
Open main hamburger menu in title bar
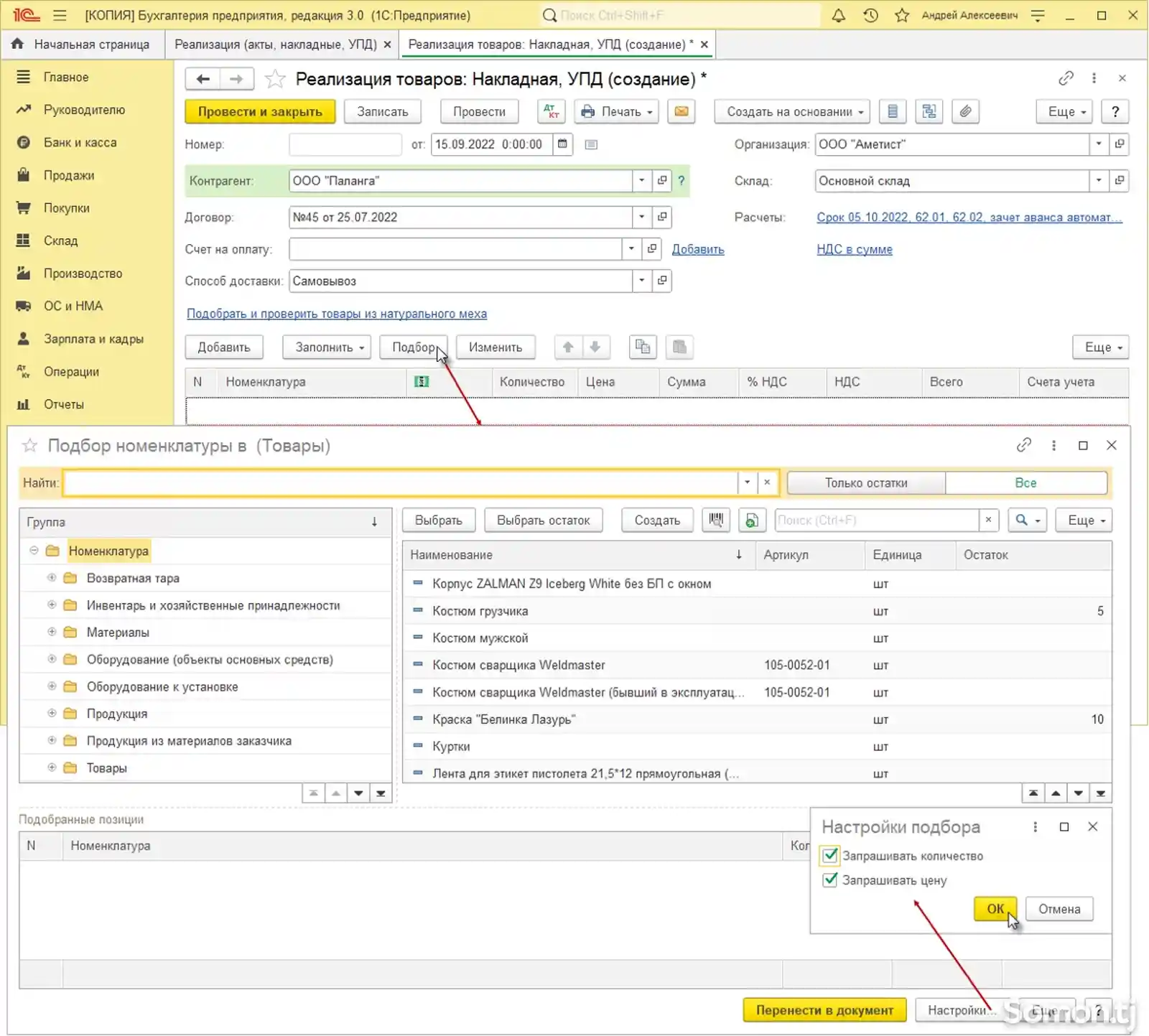pyautogui.click(x=60, y=15)
